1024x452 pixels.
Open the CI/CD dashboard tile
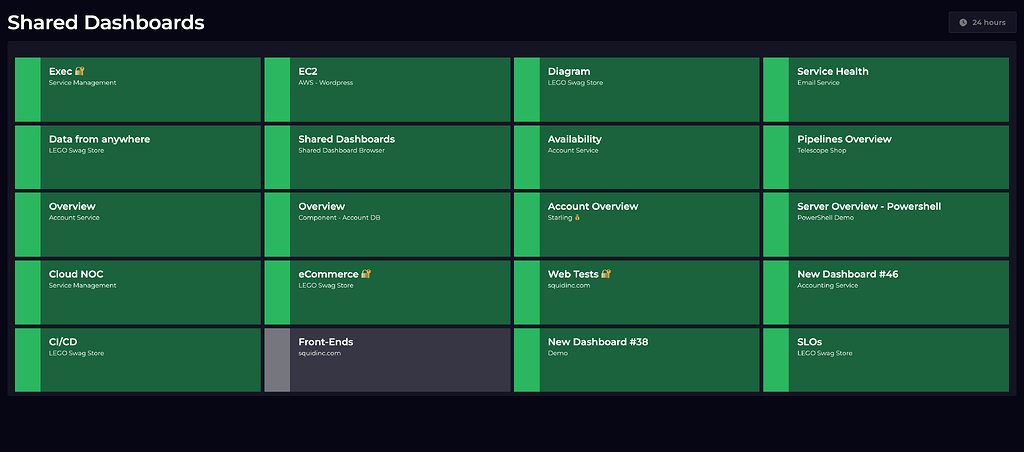(x=138, y=360)
